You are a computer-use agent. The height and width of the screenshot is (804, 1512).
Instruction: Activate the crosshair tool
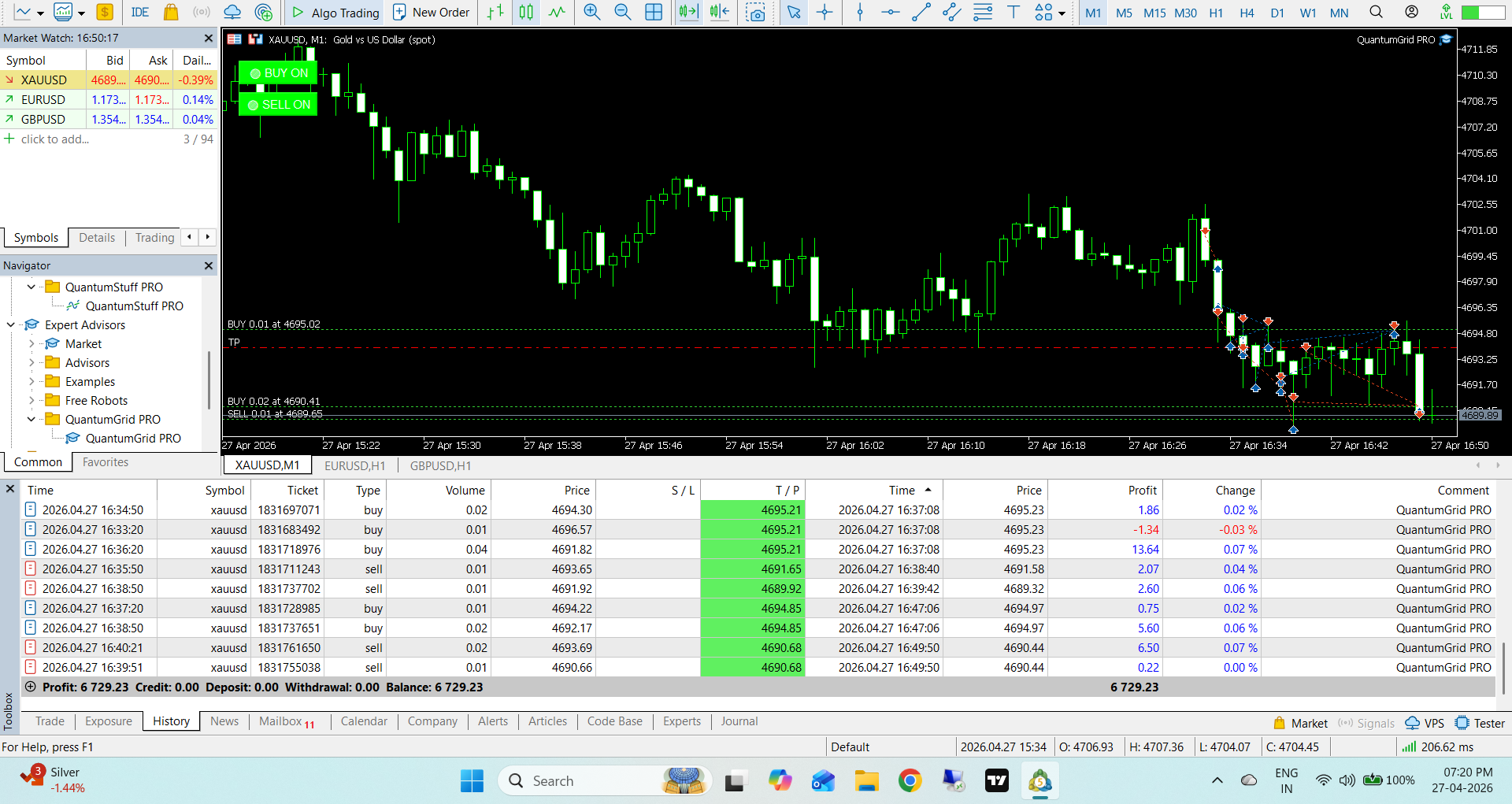point(825,12)
